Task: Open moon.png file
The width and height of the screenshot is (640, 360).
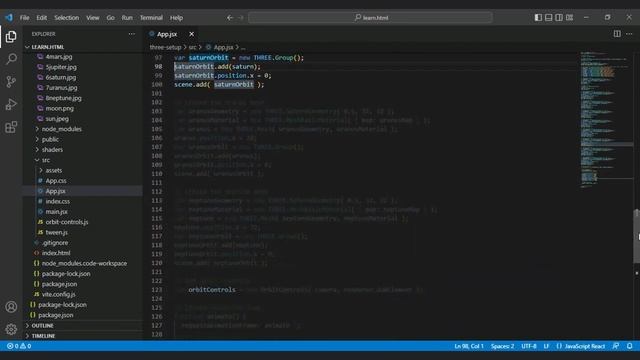Action: coord(60,108)
